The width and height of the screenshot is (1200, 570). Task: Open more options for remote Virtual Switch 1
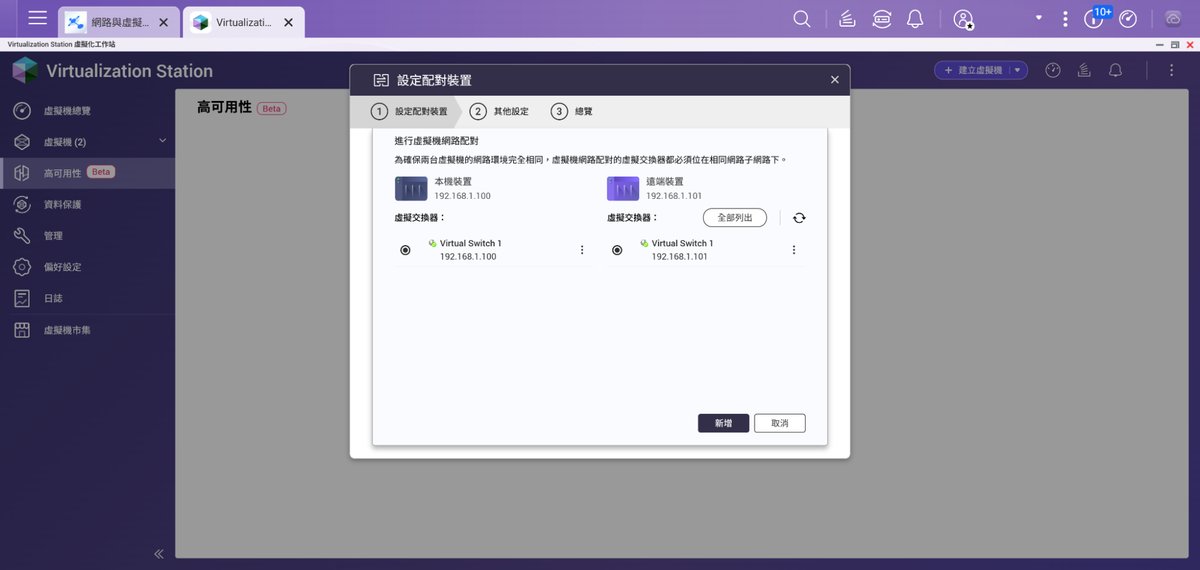click(794, 250)
